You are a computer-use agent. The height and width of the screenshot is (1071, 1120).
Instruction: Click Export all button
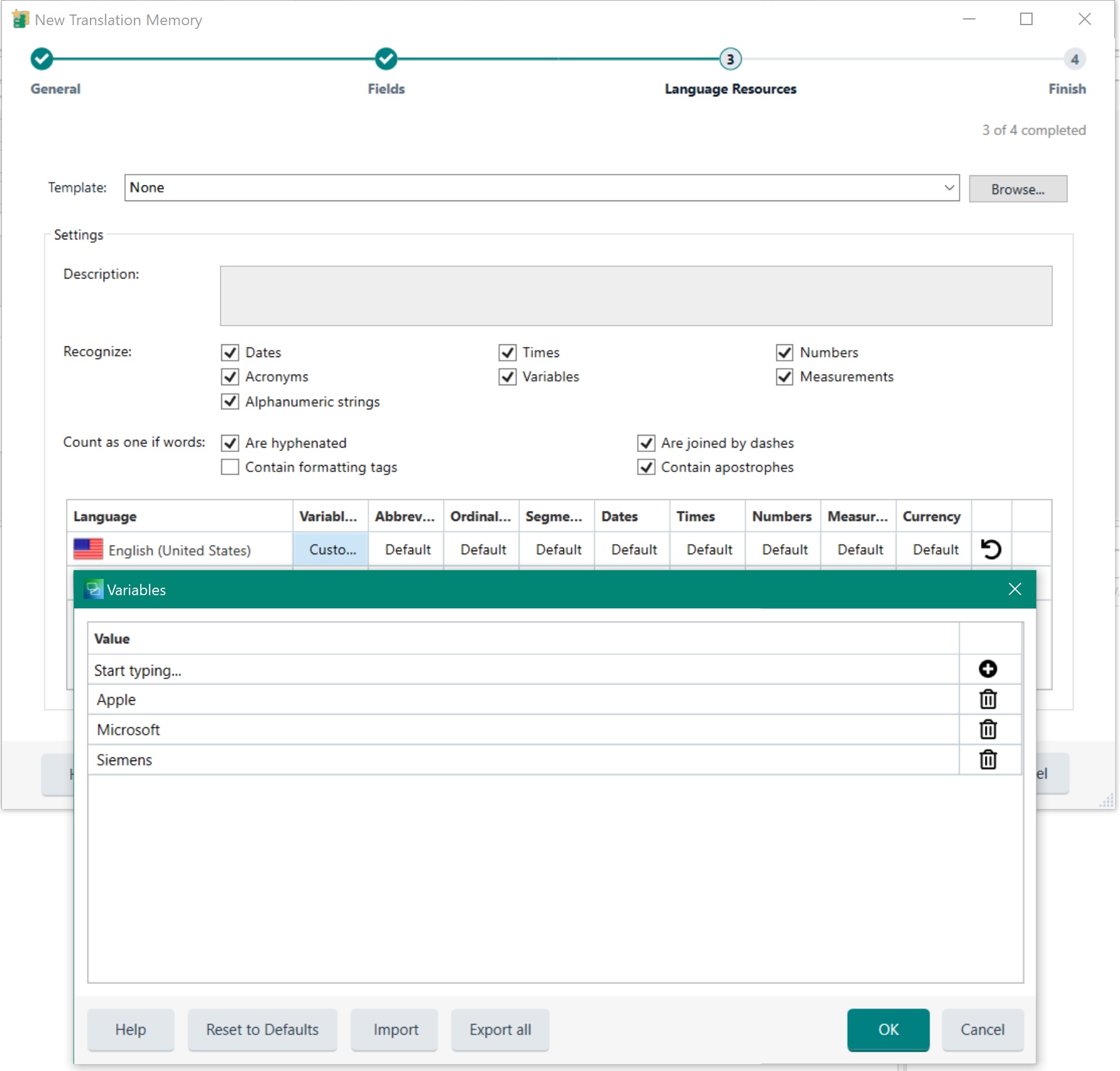[500, 1030]
